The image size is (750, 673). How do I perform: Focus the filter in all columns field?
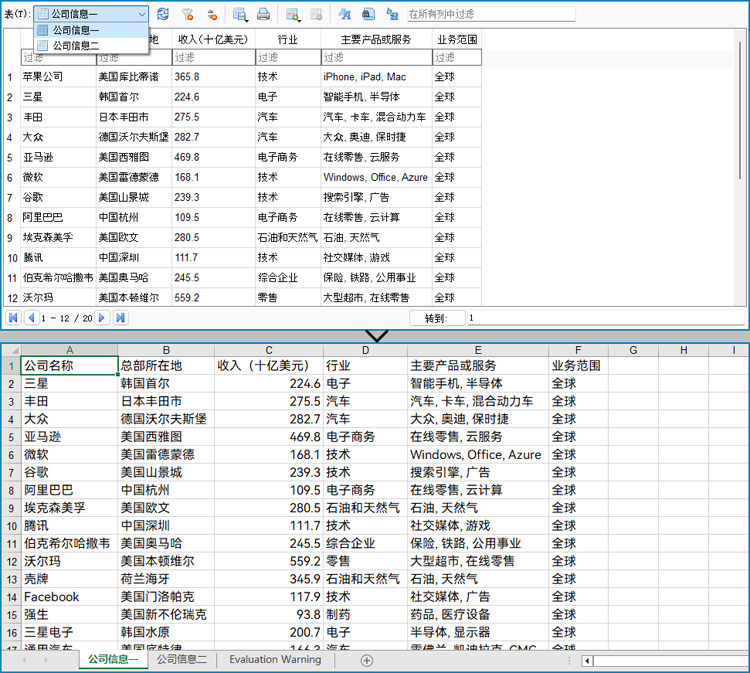(491, 14)
